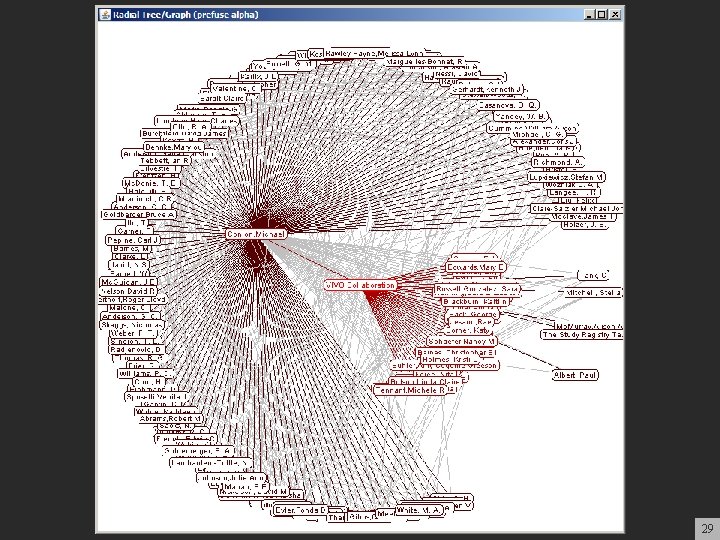This screenshot has width=720, height=540.
Task: Select the Valentine, C node
Action: coord(236,88)
